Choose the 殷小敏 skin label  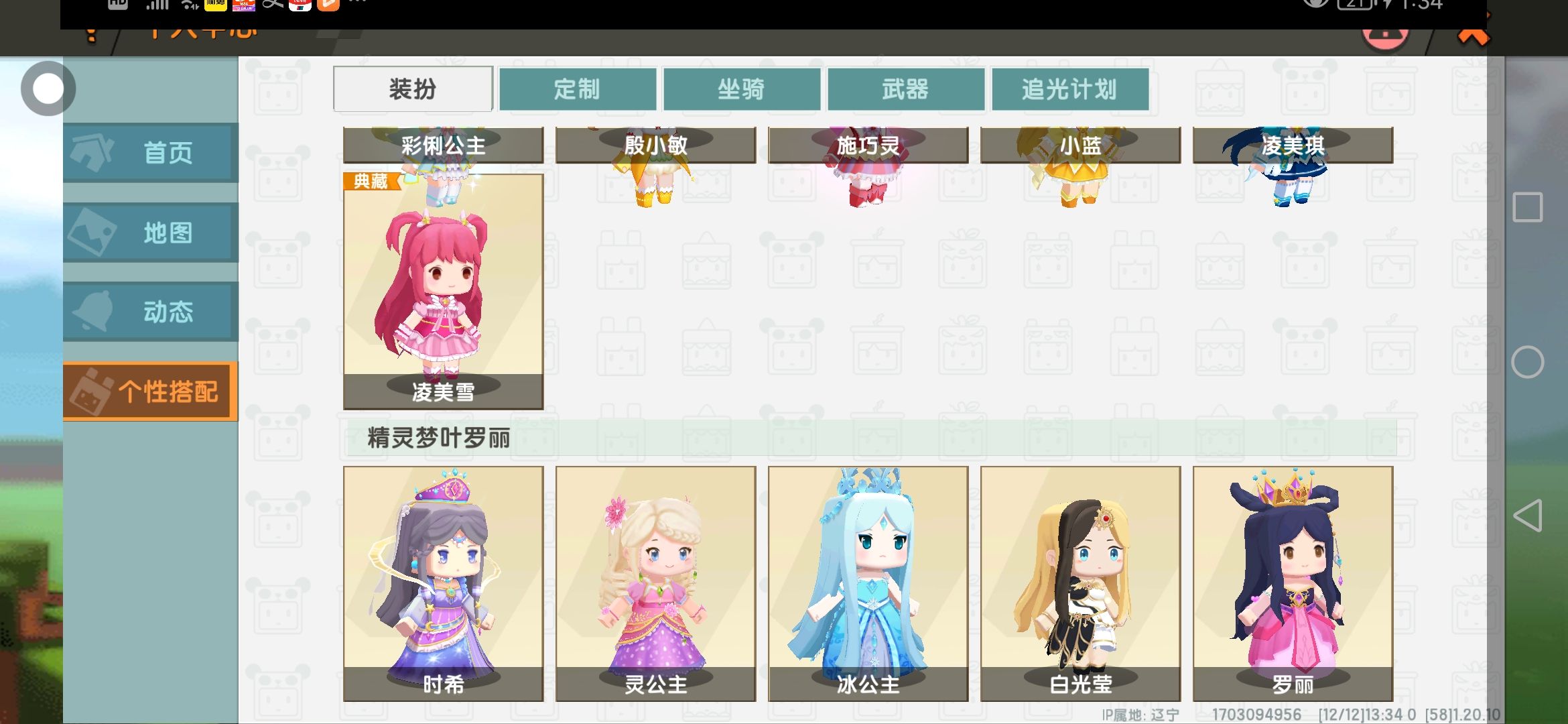point(656,145)
